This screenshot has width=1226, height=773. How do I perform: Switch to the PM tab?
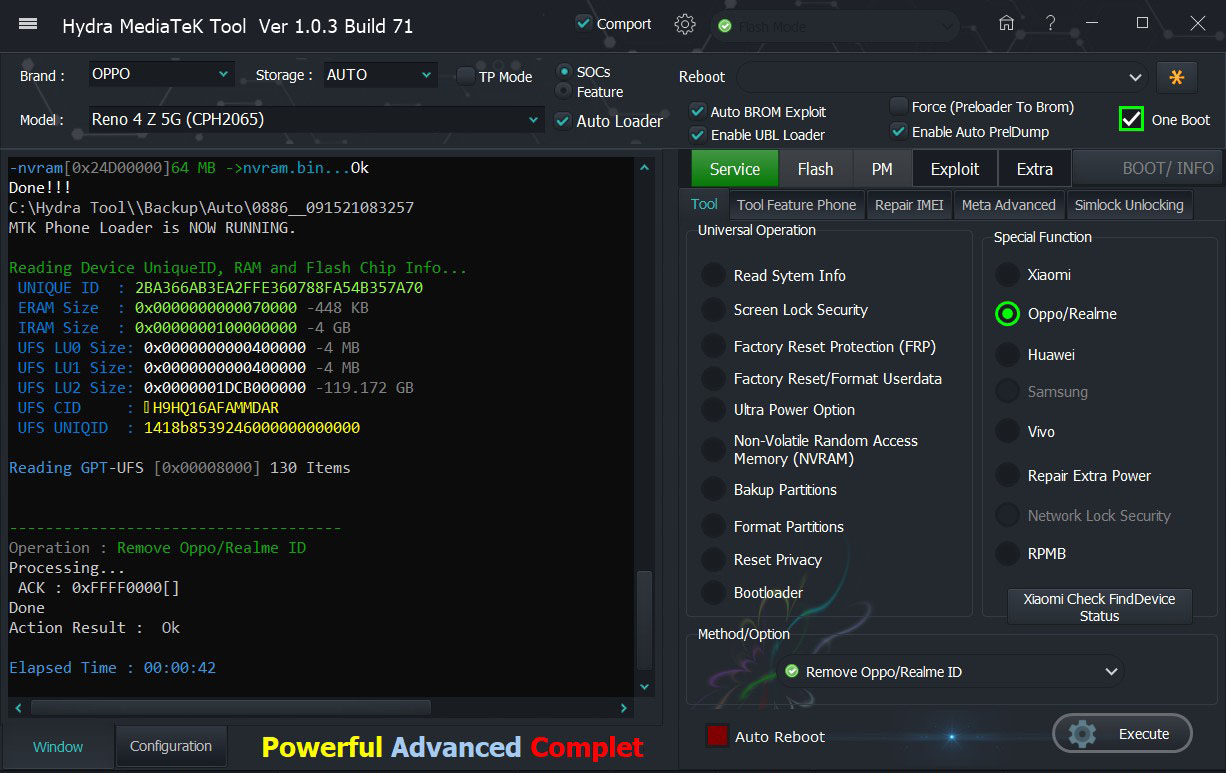coord(882,169)
